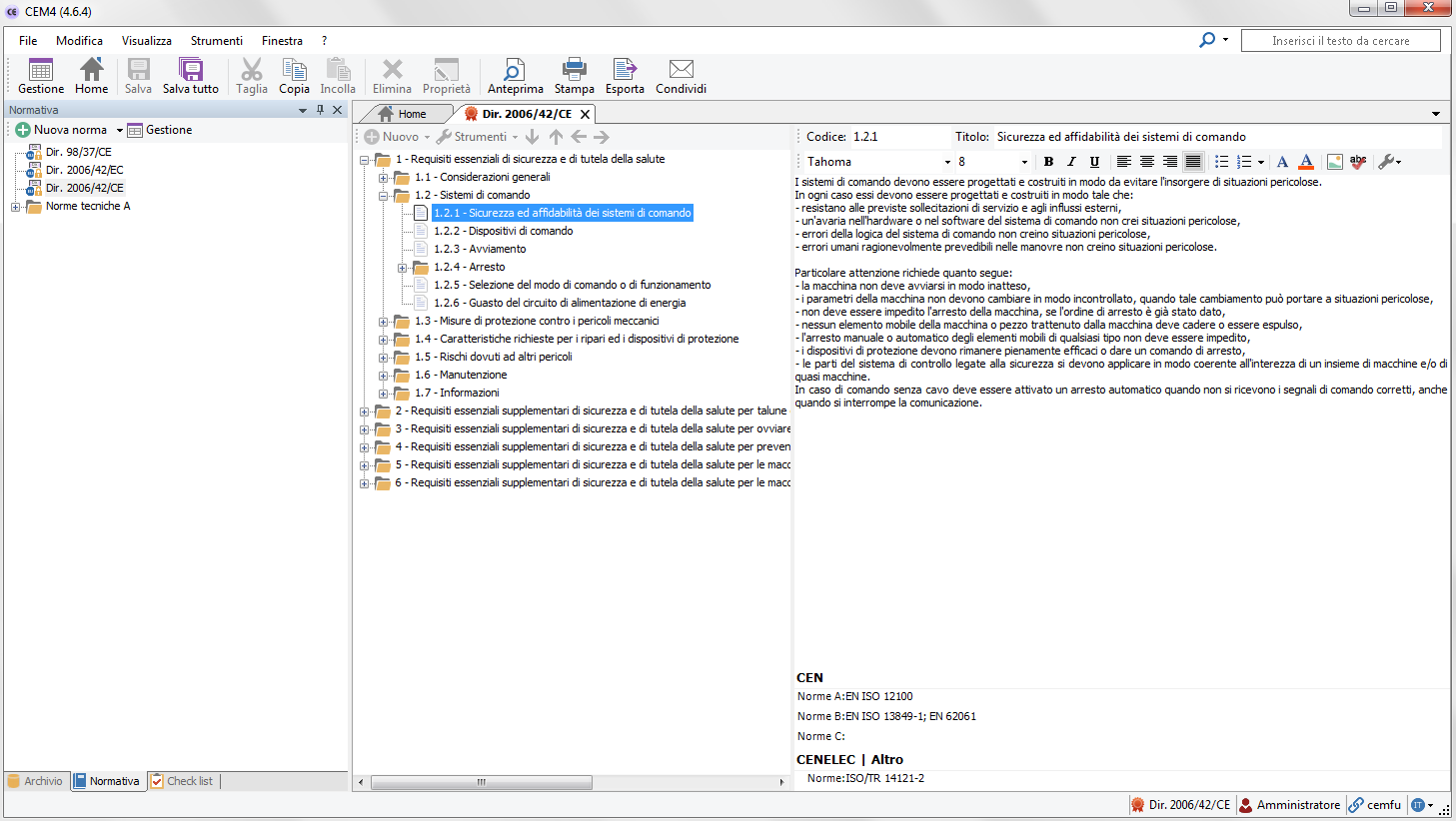Viewport: 1456px width, 821px height.
Task: Collapse the 1.2 - Sistemi di comando node
Action: pyautogui.click(x=383, y=196)
